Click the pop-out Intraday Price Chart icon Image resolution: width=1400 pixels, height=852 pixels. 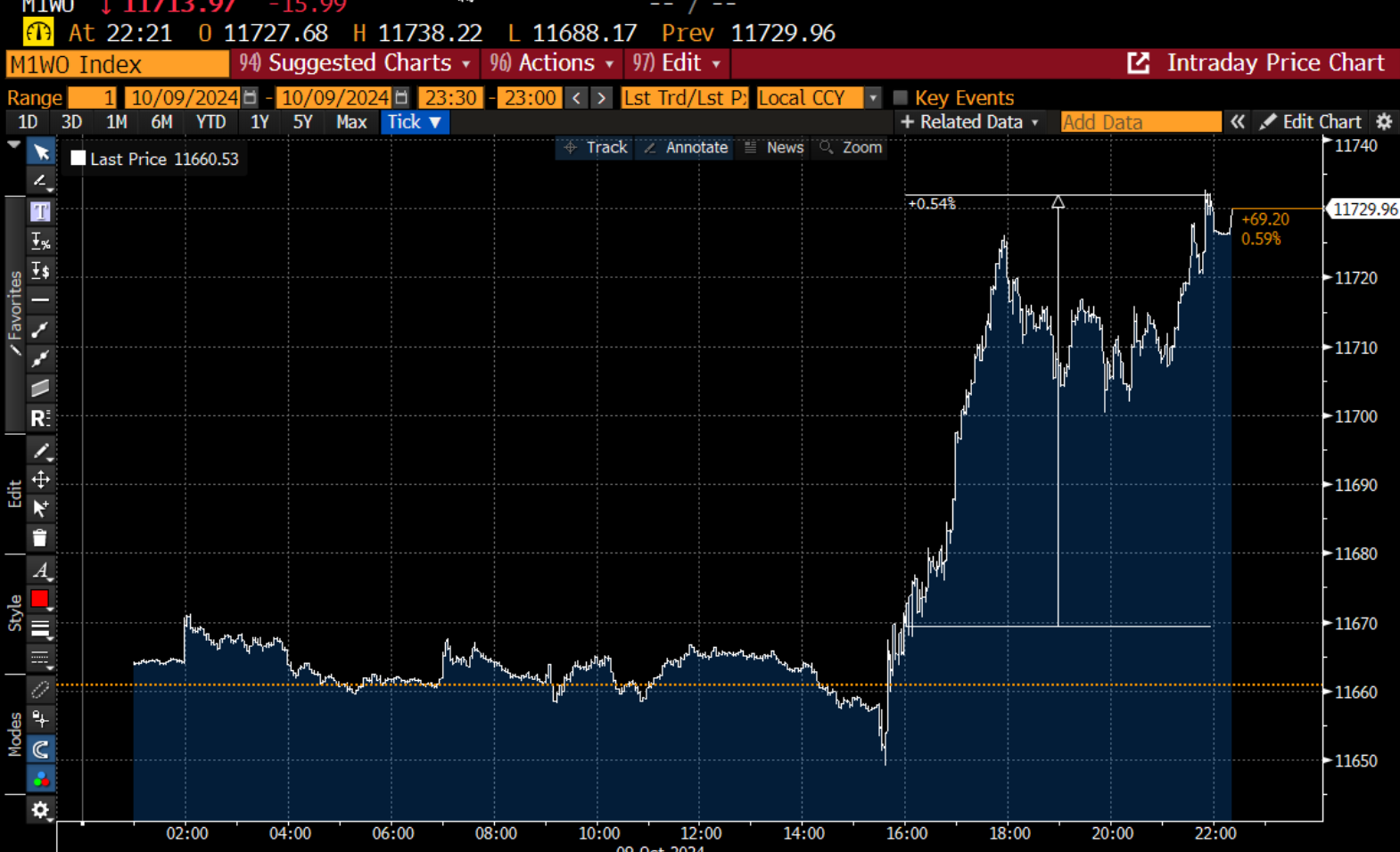(x=1138, y=63)
